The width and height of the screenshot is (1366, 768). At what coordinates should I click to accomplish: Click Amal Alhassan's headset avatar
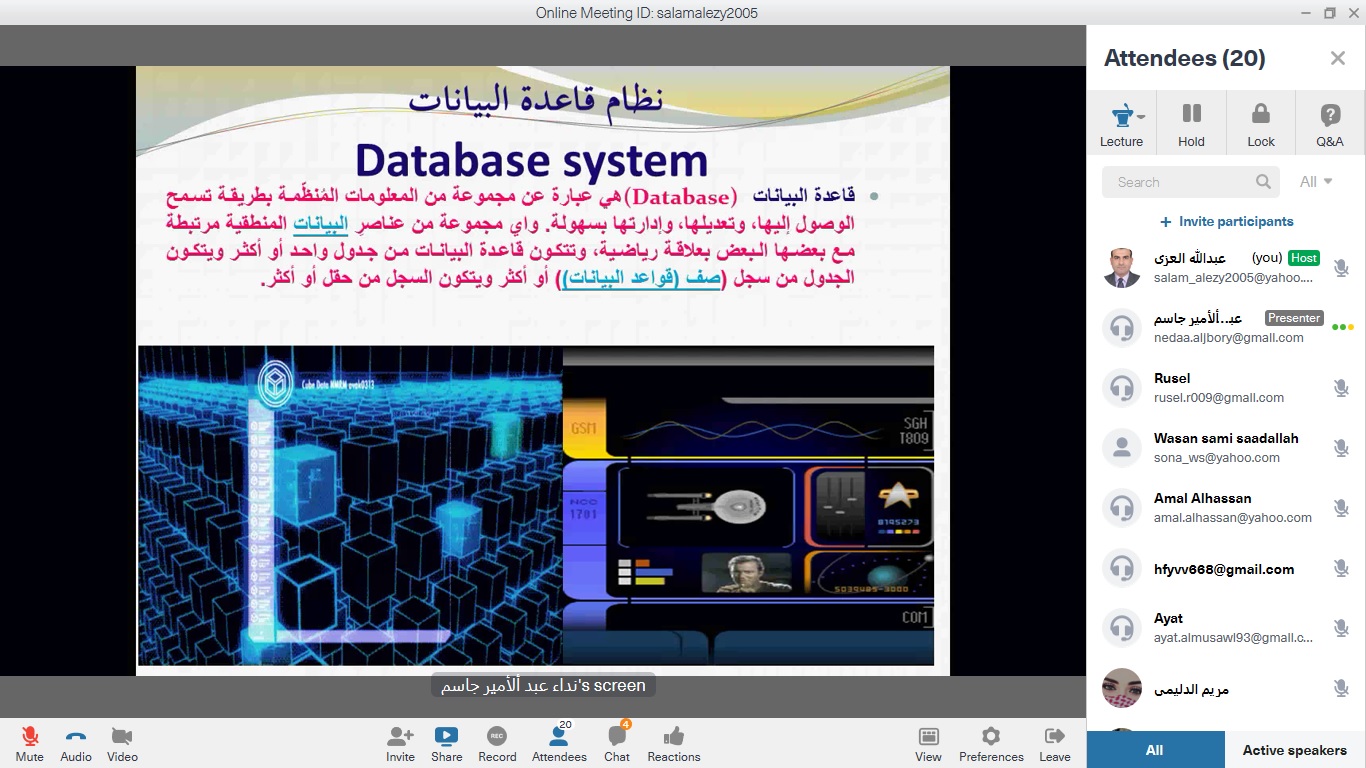(1122, 508)
